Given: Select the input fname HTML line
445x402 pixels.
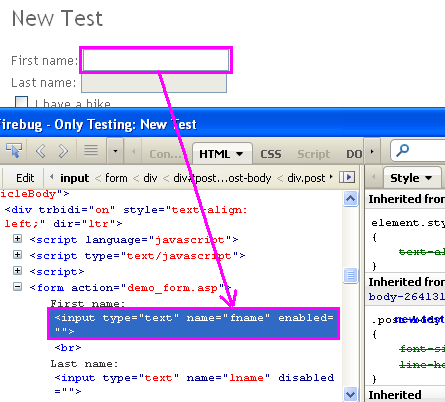Looking at the screenshot, I should [x=193, y=324].
